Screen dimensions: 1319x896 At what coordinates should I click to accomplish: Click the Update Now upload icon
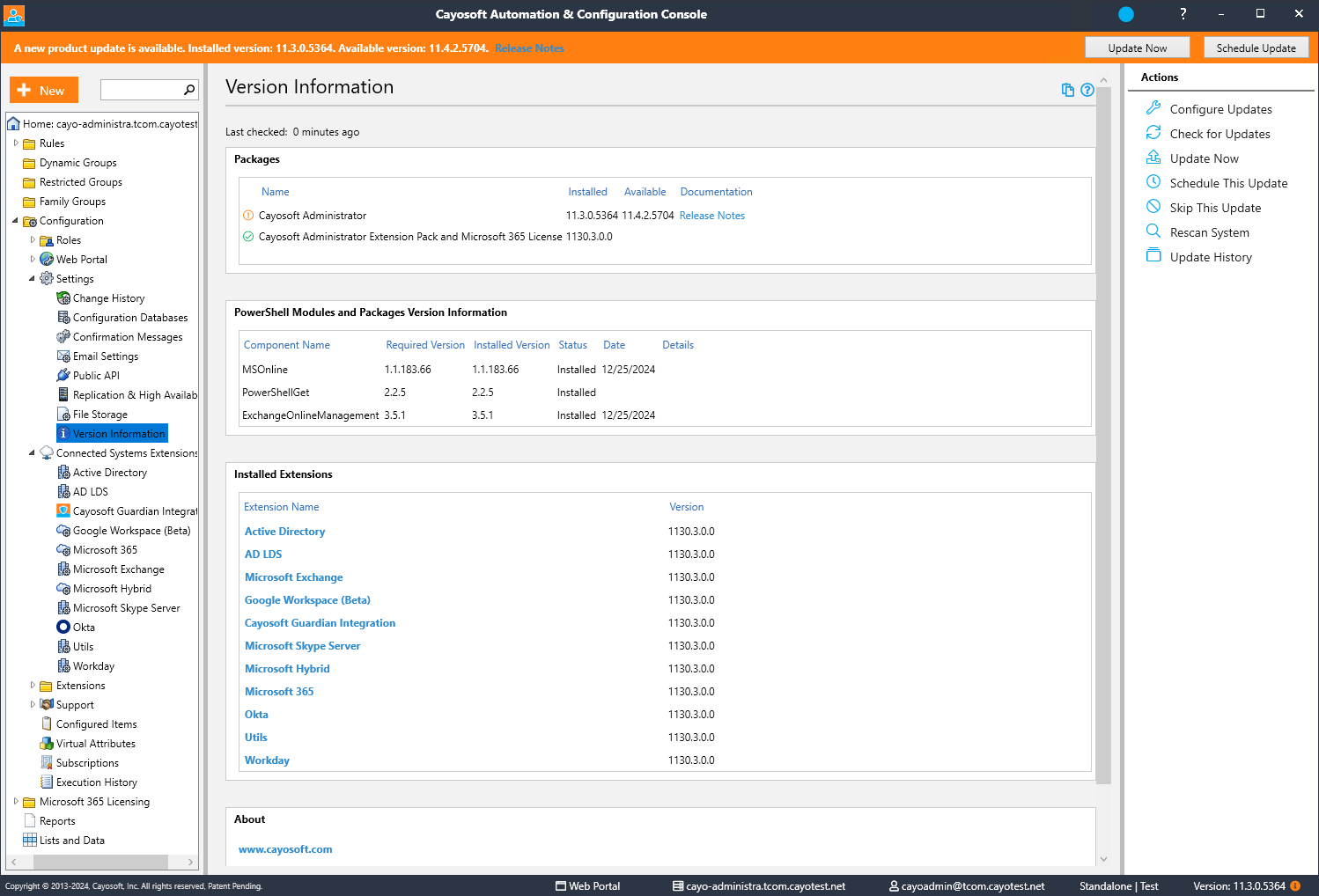(1153, 158)
